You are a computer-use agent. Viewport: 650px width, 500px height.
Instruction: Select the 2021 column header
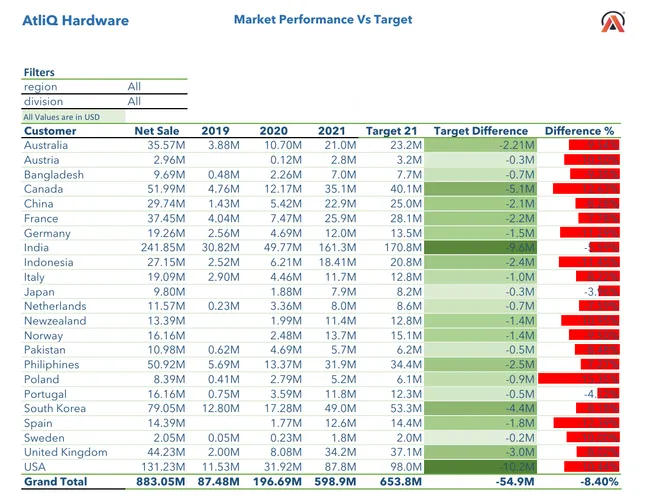point(332,131)
